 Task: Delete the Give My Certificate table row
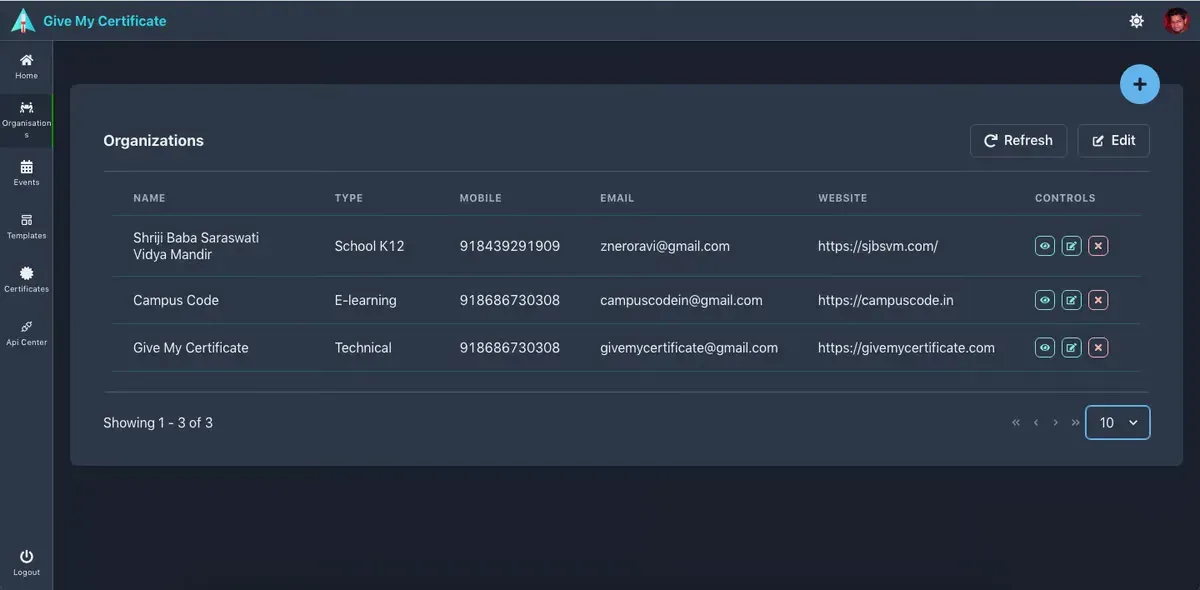pyautogui.click(x=1098, y=348)
